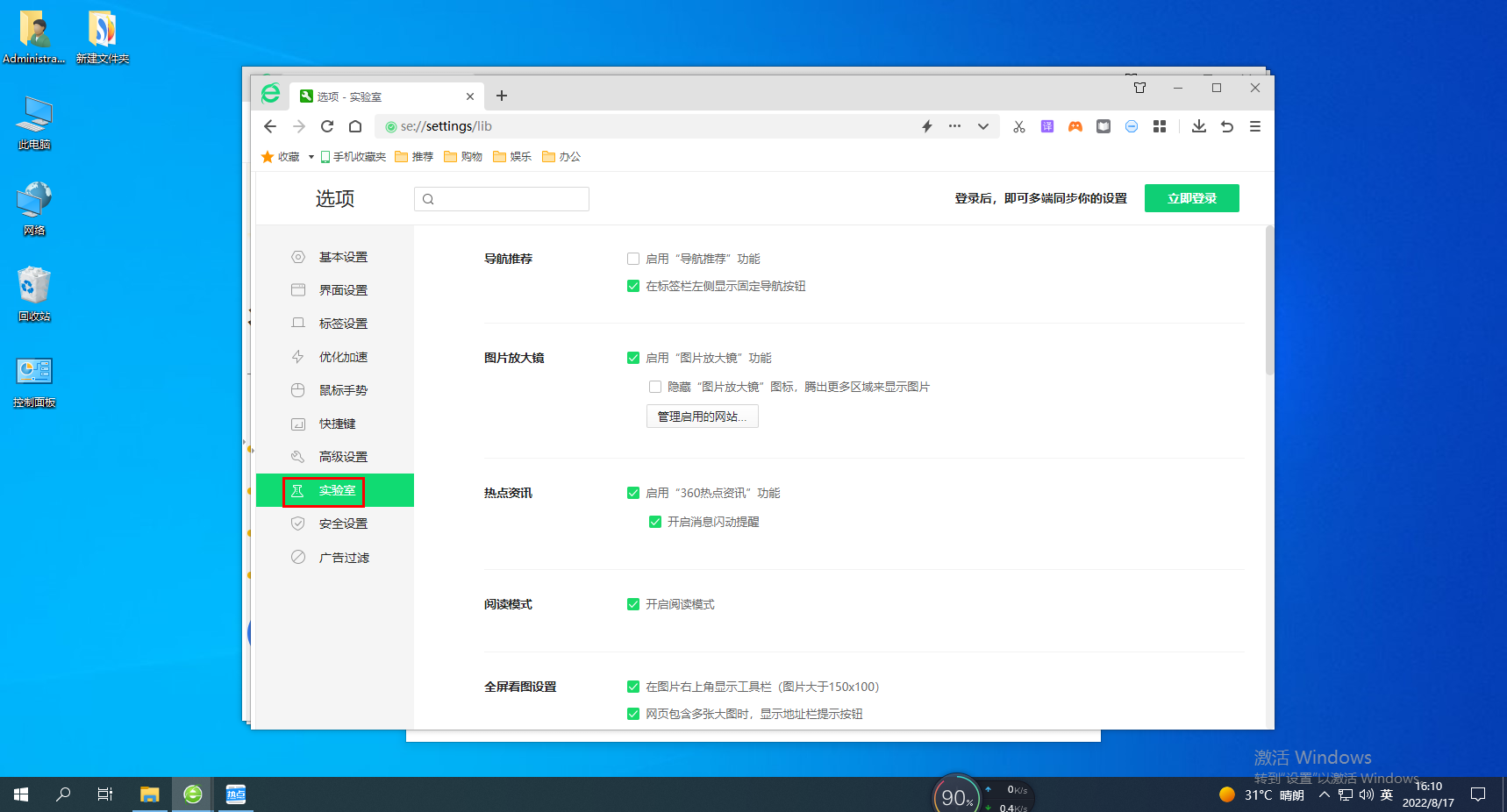Close the 选项 - 实验室 tab

pos(470,96)
